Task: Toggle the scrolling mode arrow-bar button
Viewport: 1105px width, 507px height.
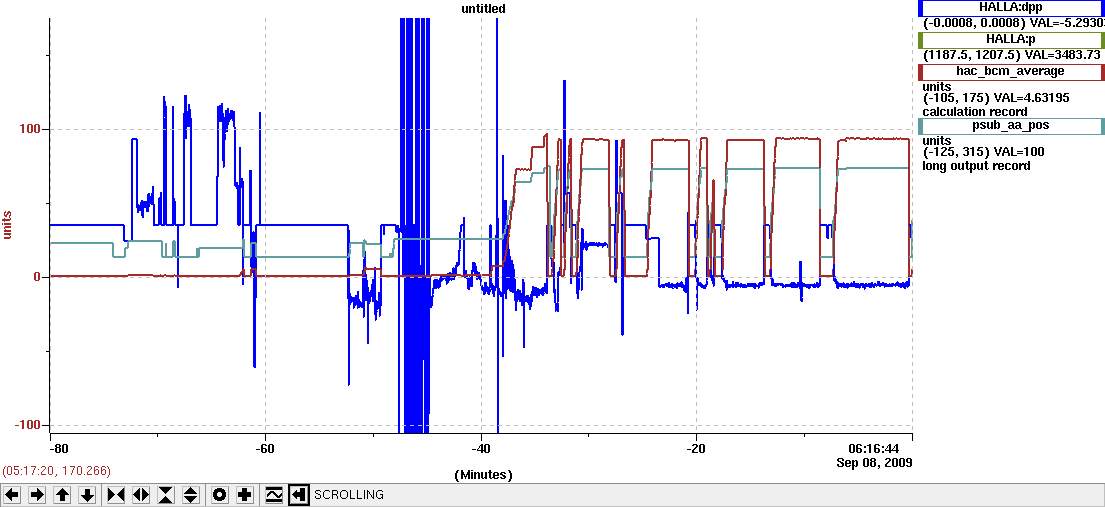Action: click(299, 495)
